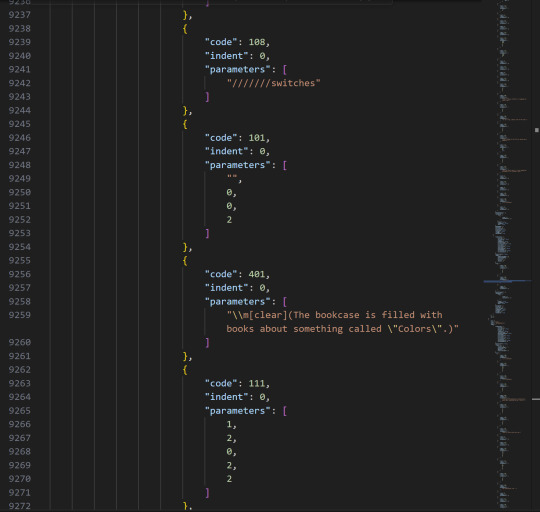Viewport: 540px width, 512px height.
Task: Click "parameters" key on line 9265
Action: point(237,410)
